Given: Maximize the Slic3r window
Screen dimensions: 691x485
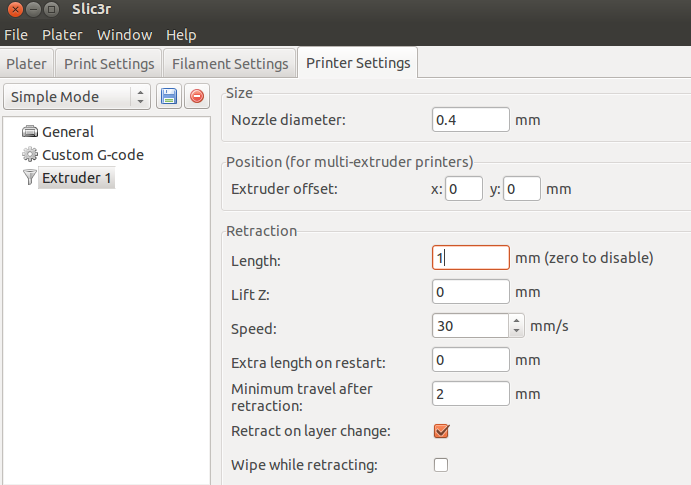Looking at the screenshot, I should tap(52, 9).
